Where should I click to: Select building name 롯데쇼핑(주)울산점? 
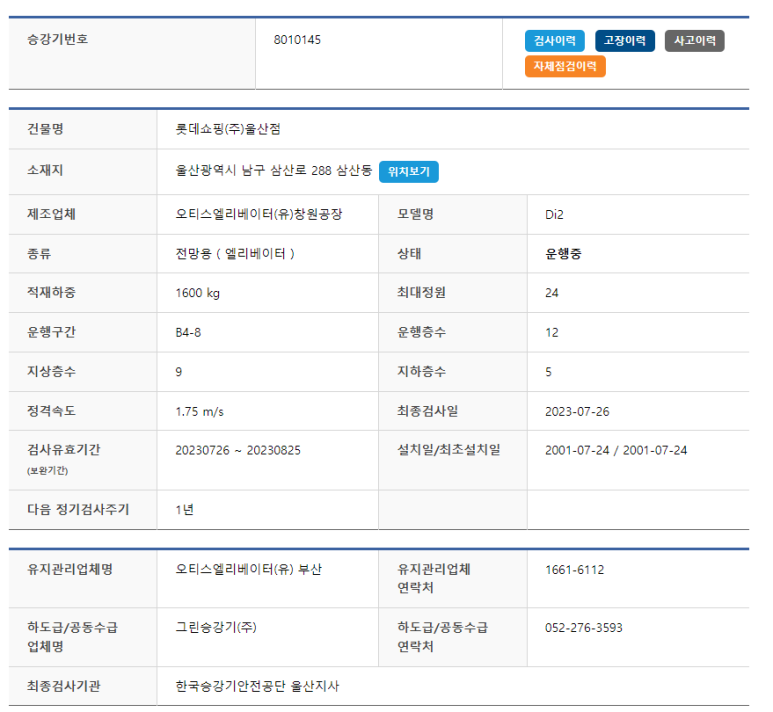pos(228,129)
